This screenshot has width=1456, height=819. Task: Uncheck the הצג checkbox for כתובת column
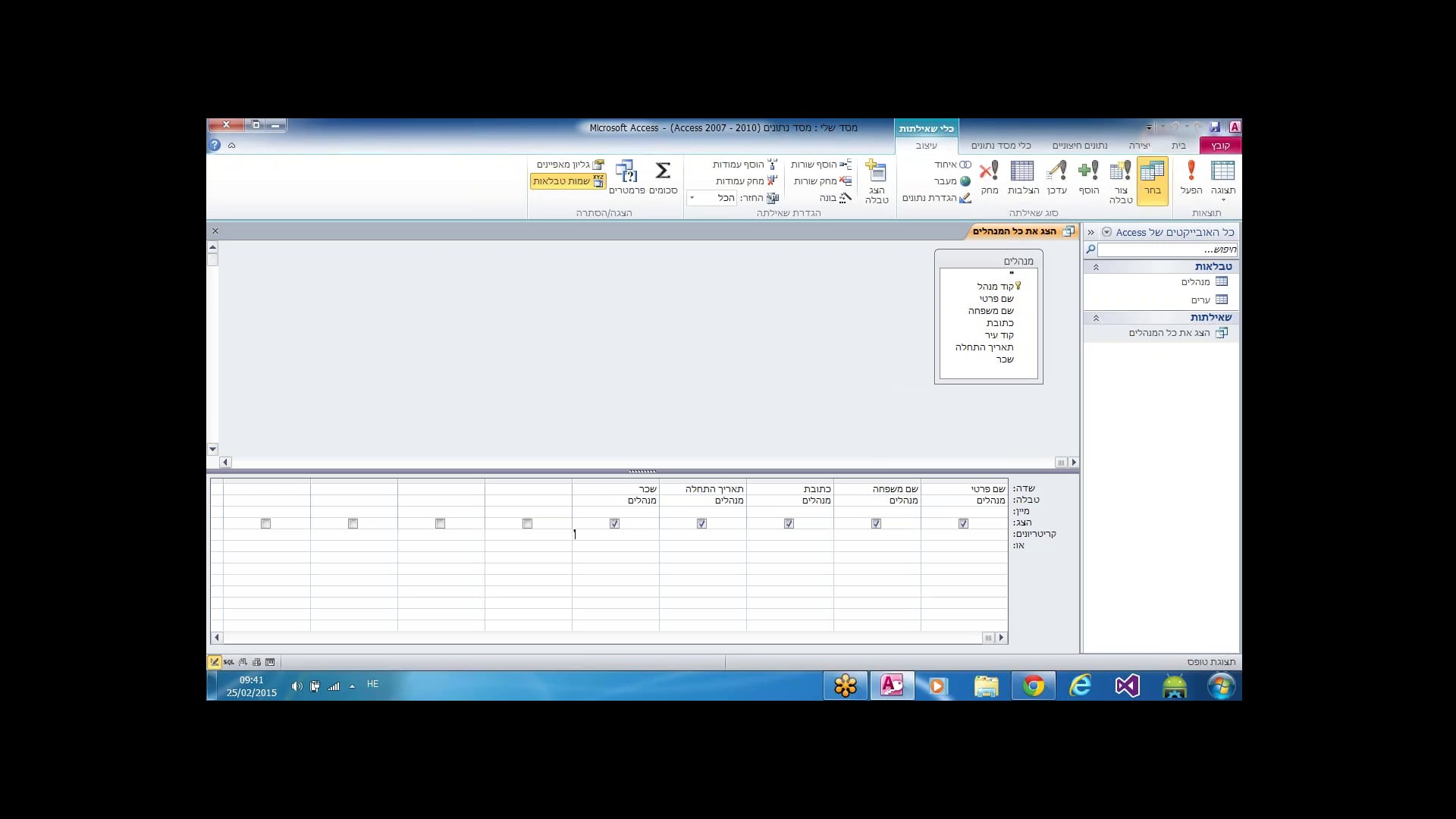789,523
